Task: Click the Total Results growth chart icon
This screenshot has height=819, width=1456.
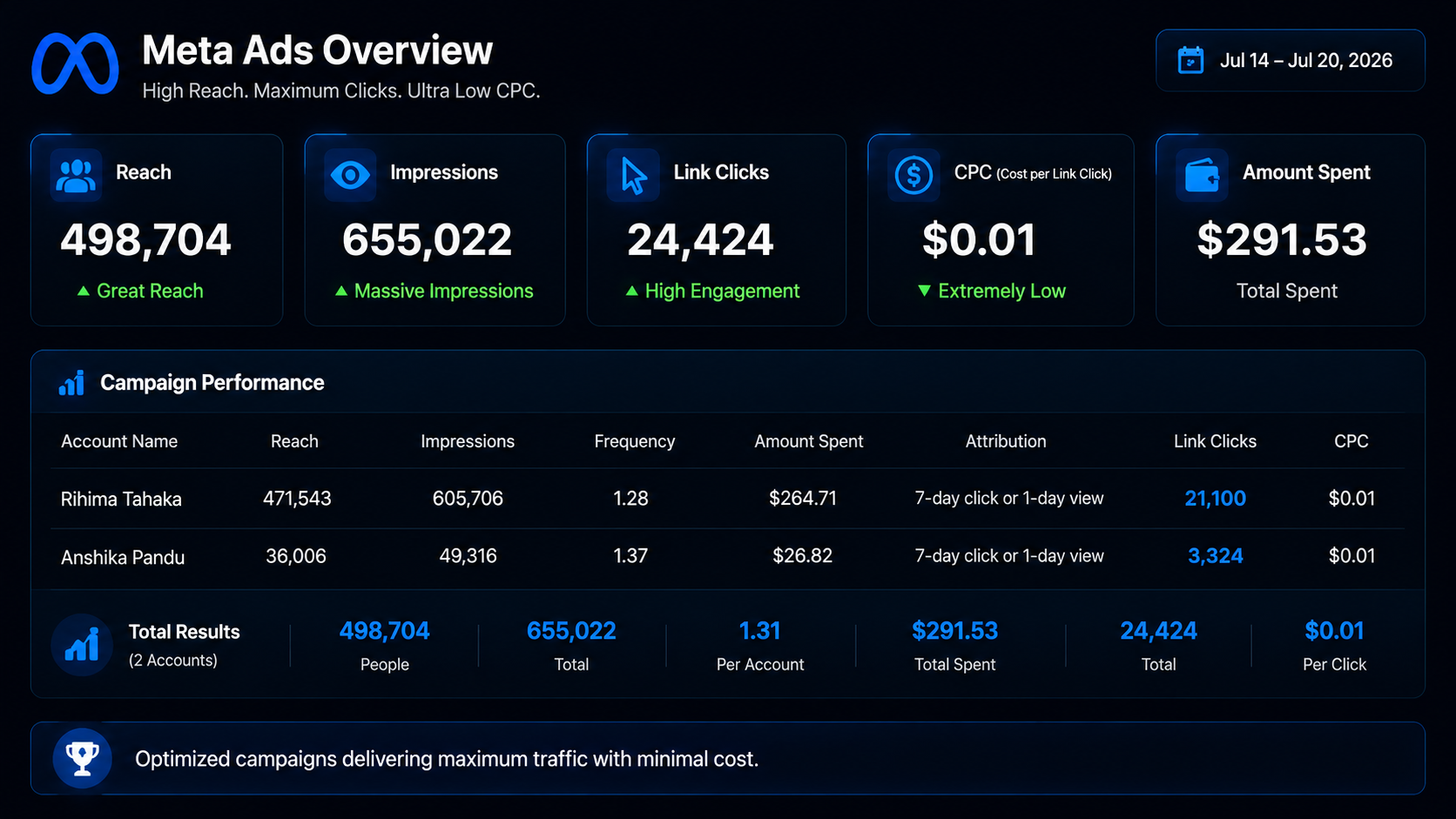Action: coord(82,645)
